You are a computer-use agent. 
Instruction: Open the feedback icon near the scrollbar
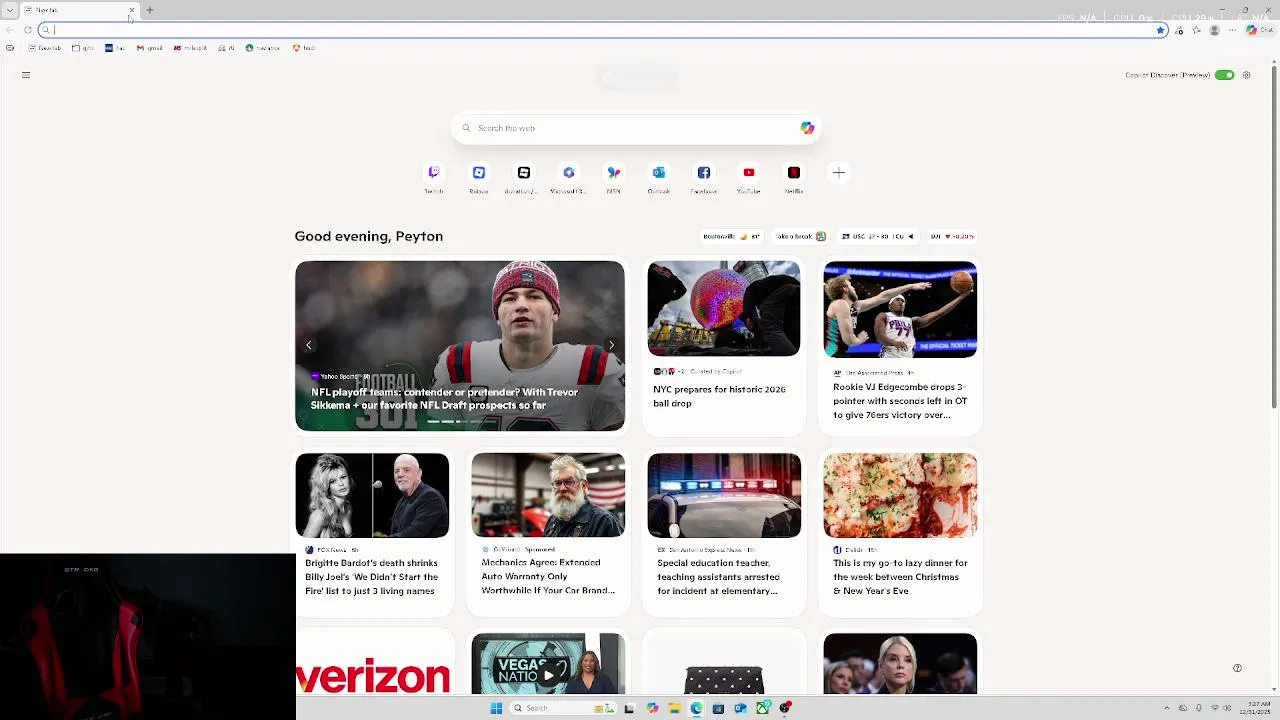tap(1237, 668)
